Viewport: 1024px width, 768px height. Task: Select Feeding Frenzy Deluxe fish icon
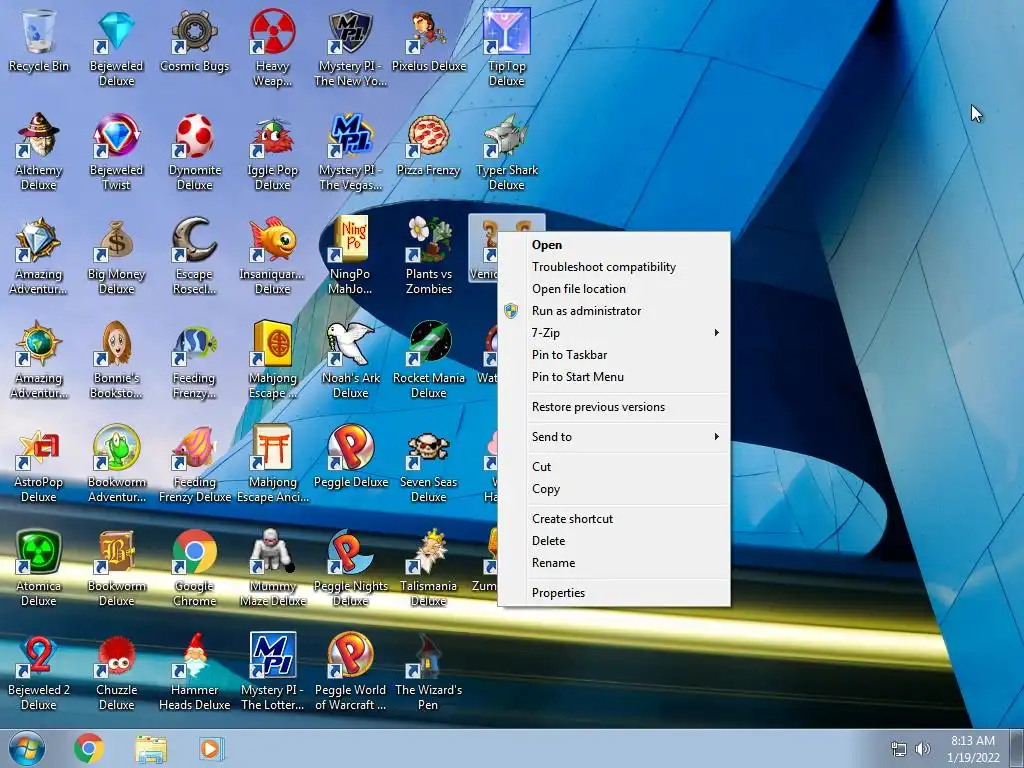195,448
